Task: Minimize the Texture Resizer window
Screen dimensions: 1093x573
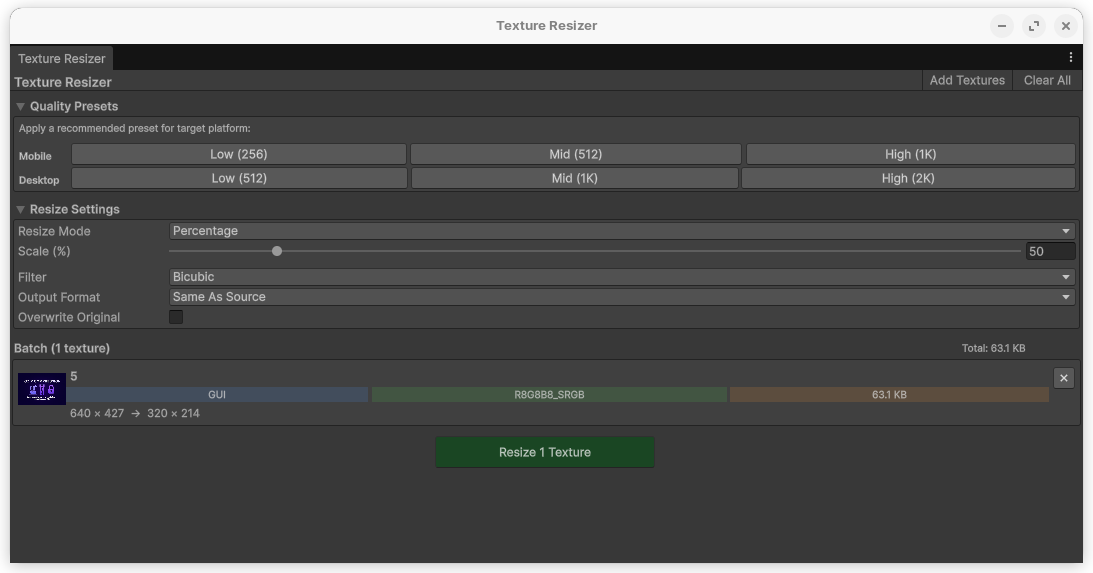Action: pyautogui.click(x=1002, y=26)
